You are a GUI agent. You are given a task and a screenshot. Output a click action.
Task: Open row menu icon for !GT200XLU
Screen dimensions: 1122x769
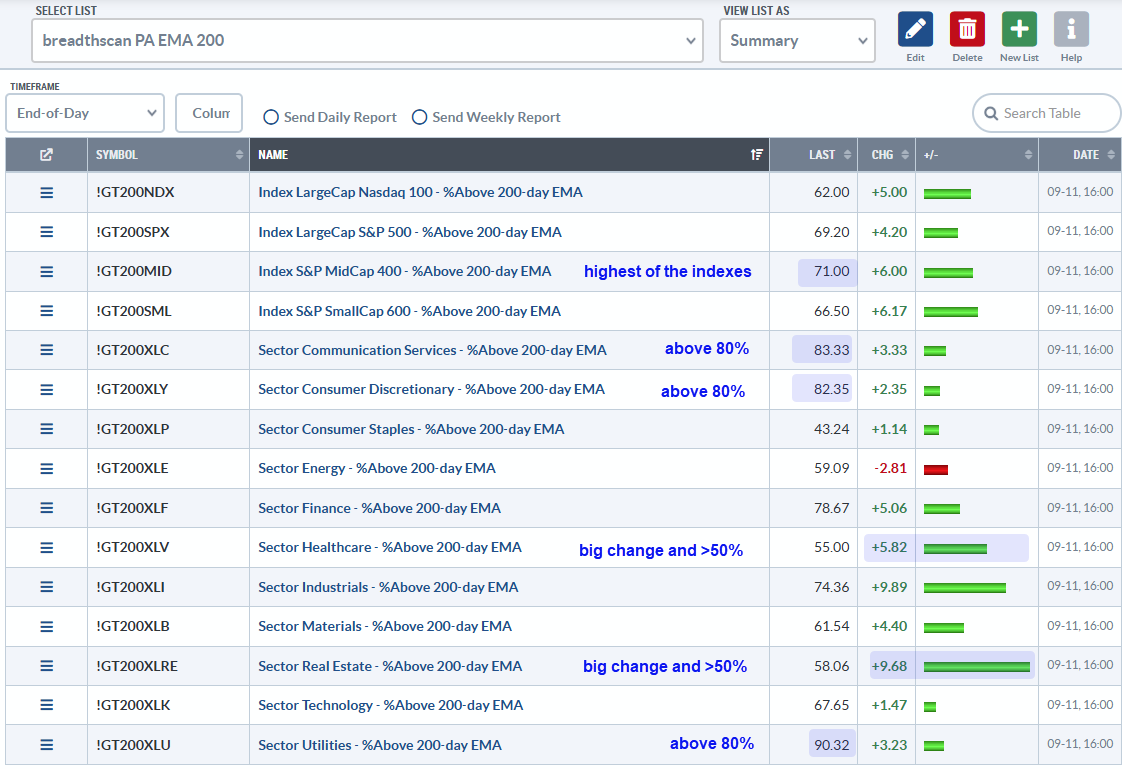46,745
